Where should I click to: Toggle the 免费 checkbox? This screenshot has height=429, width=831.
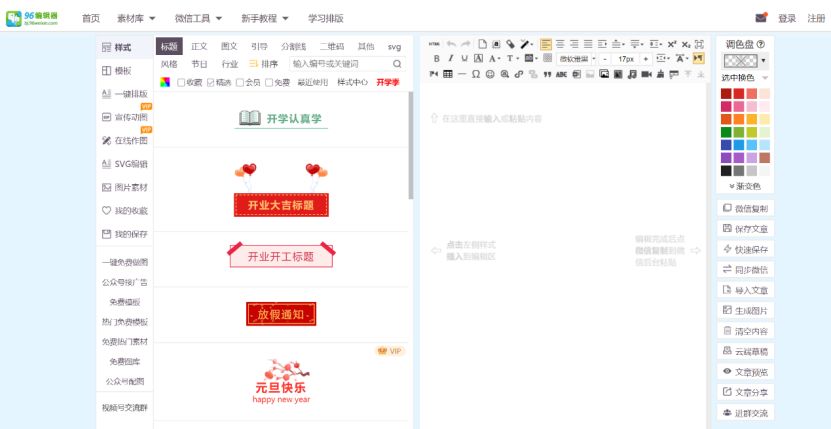click(x=269, y=83)
